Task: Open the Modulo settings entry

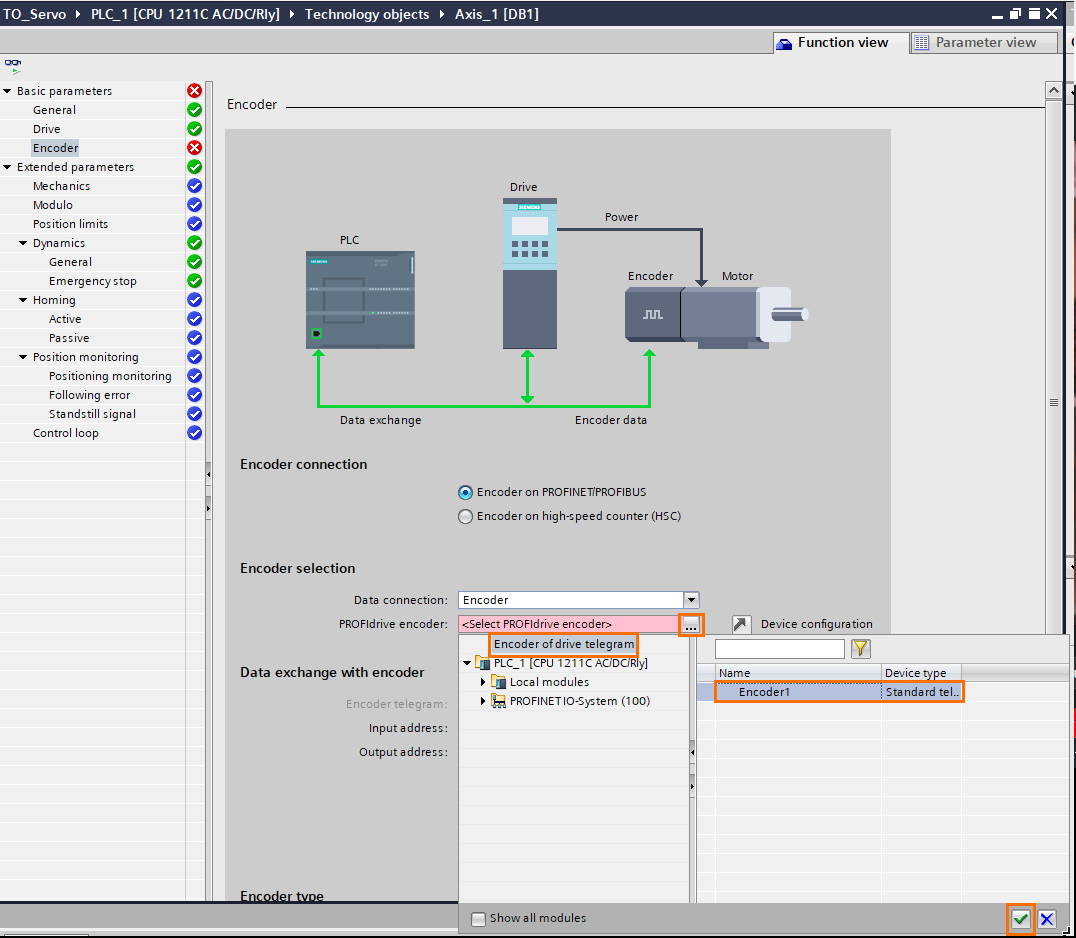Action: 53,204
